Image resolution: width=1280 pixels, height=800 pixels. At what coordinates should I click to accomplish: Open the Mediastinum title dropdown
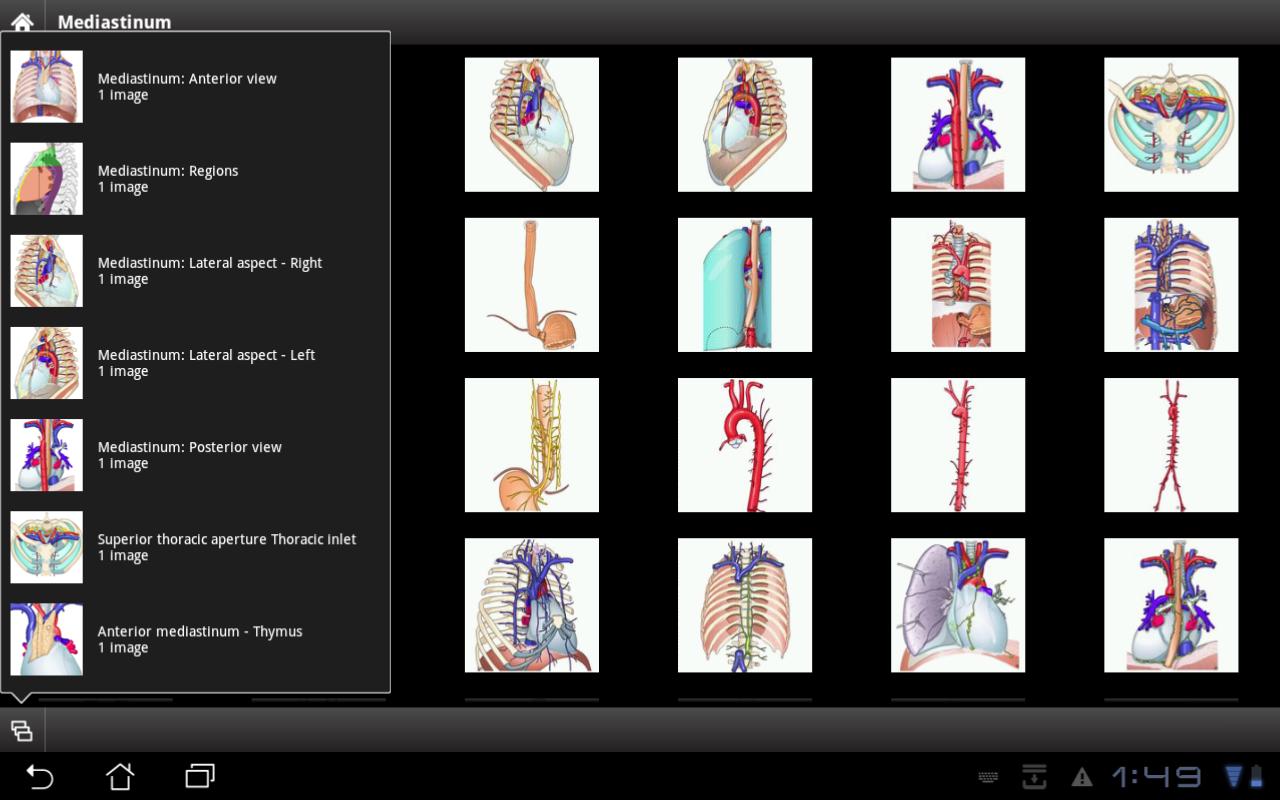pyautogui.click(x=114, y=22)
